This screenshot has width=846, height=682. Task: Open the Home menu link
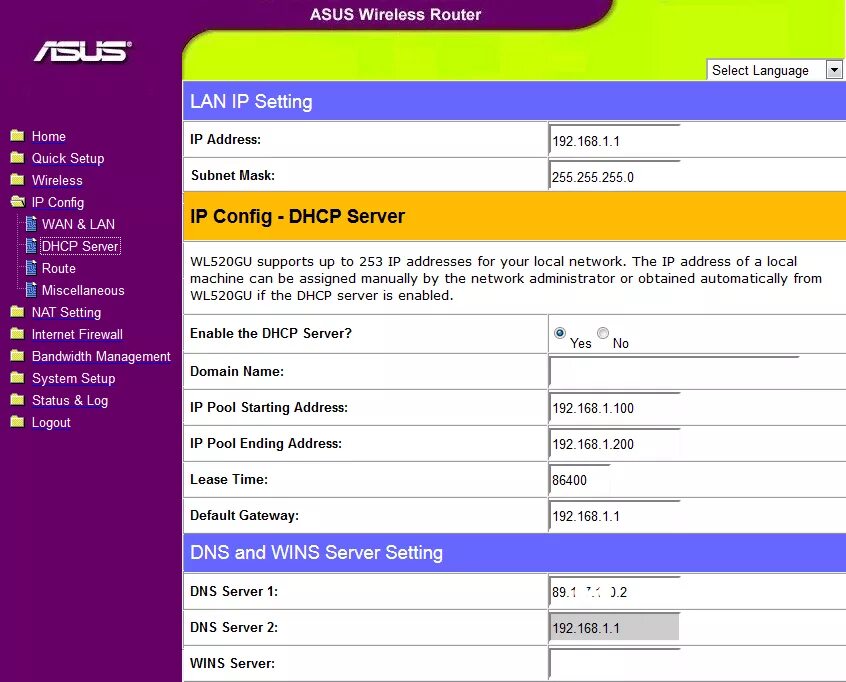coord(49,137)
